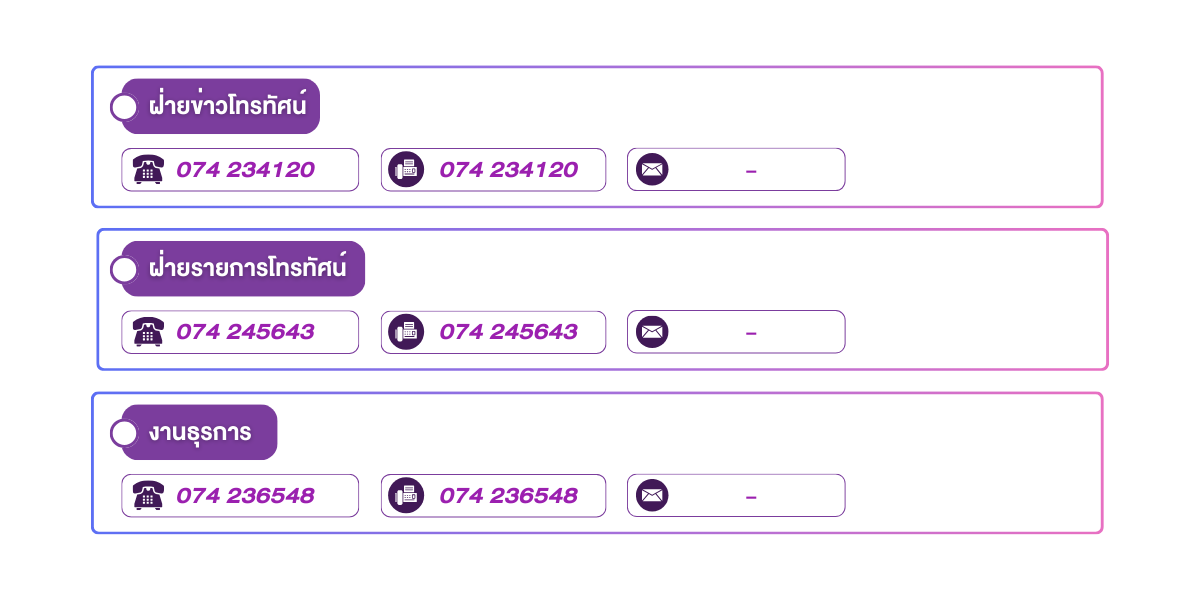Click telephone icon for งานธุรการ
This screenshot has width=1200, height=600.
point(147,495)
